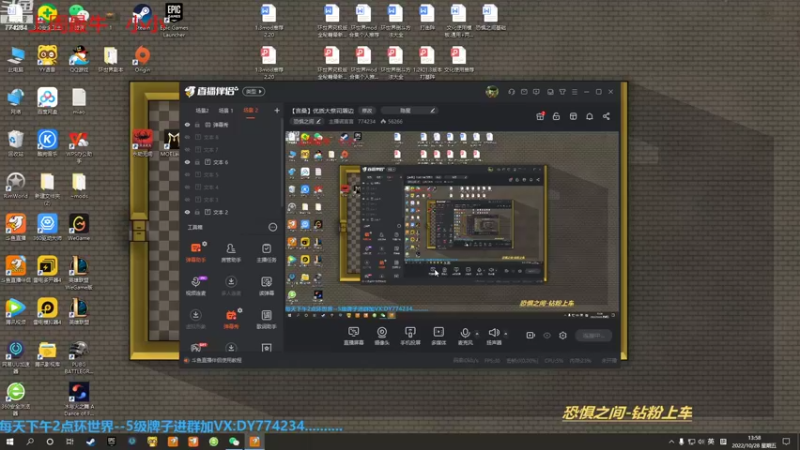This screenshot has width=800, height=450.
Task: Toggle visibility of 弹幕秀 layer
Action: click(x=187, y=124)
